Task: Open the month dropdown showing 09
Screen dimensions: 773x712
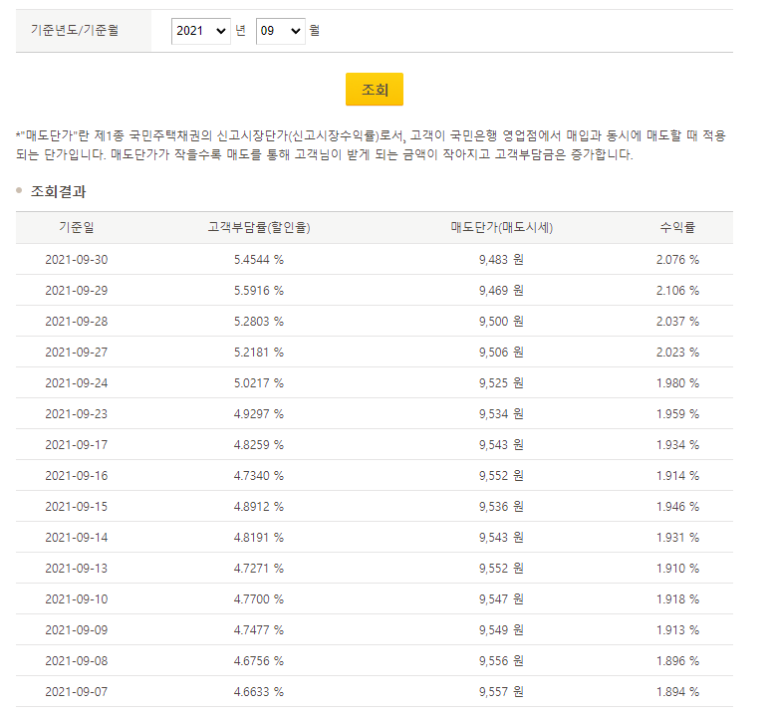Action: click(x=281, y=31)
